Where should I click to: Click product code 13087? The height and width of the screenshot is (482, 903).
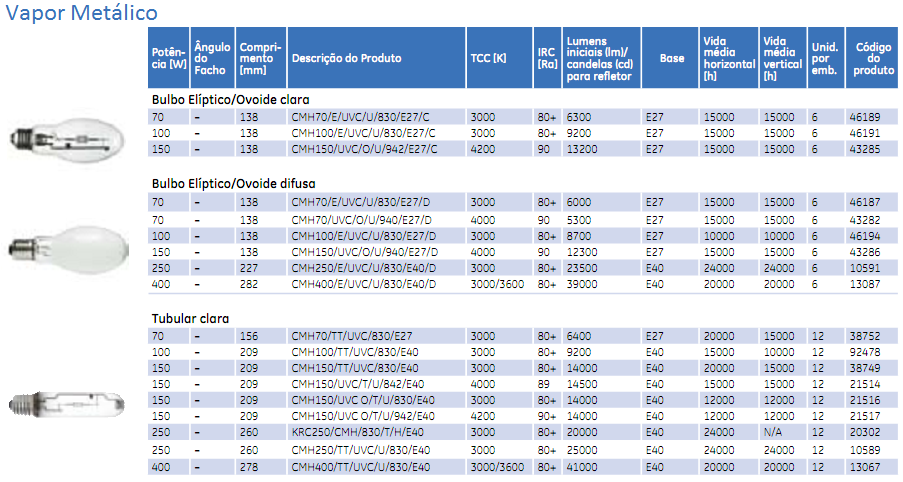point(864,284)
